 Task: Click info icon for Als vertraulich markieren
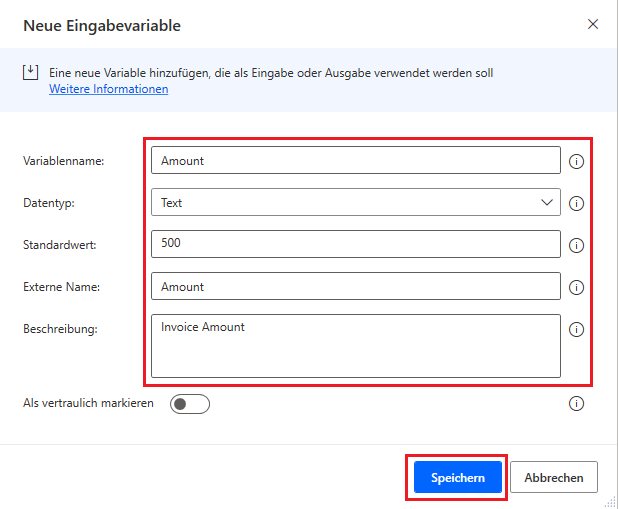click(576, 404)
